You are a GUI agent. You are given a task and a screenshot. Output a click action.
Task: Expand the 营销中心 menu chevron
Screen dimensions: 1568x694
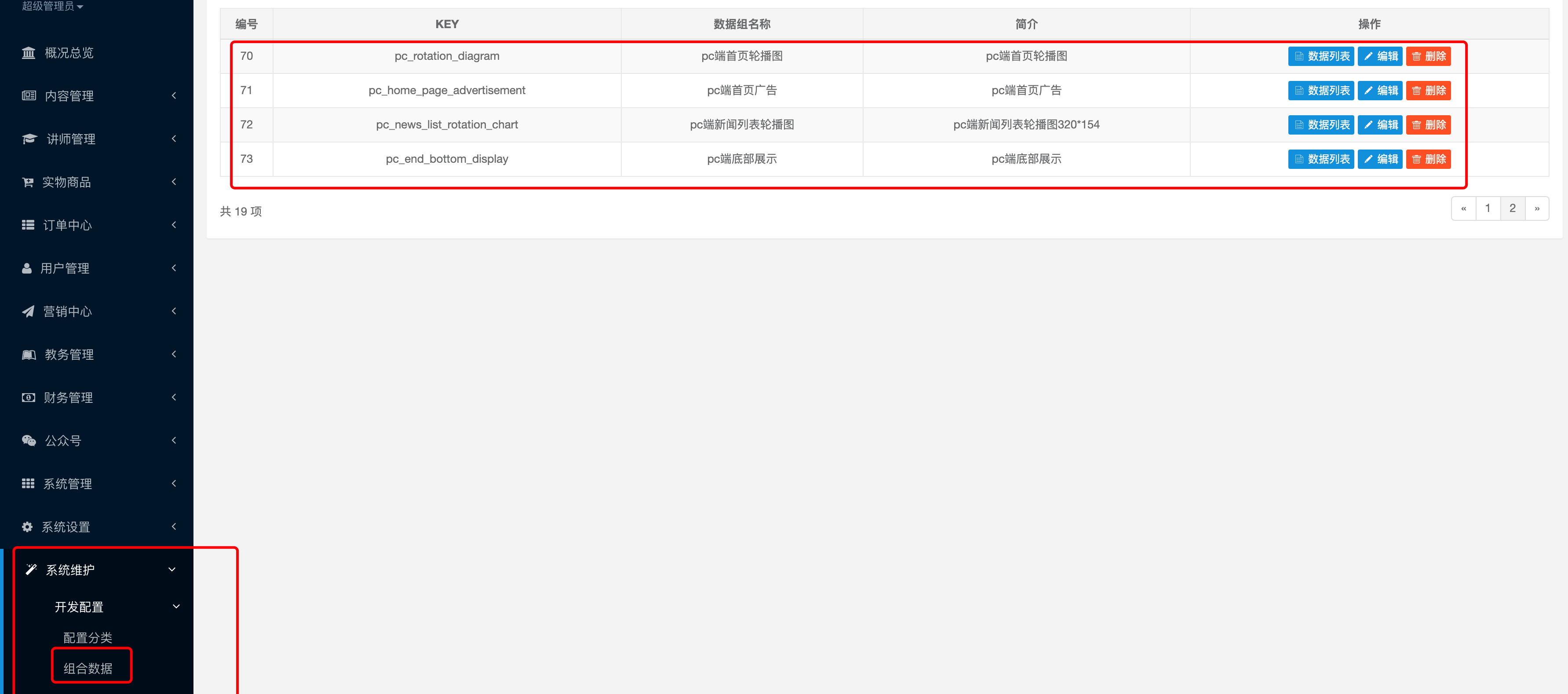(x=174, y=311)
